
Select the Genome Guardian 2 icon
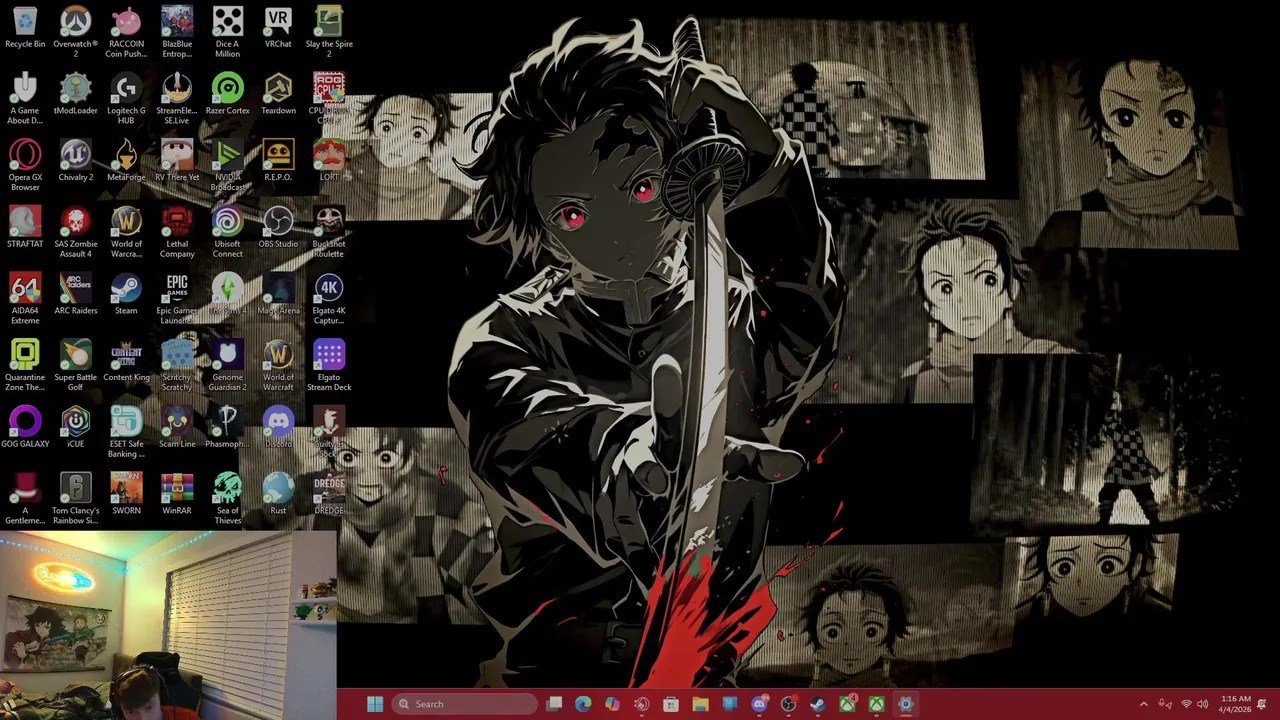(227, 365)
